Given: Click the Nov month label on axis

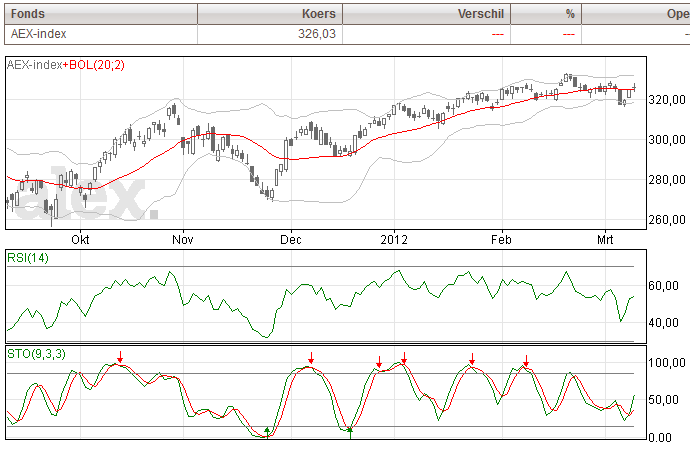Looking at the screenshot, I should [x=183, y=239].
